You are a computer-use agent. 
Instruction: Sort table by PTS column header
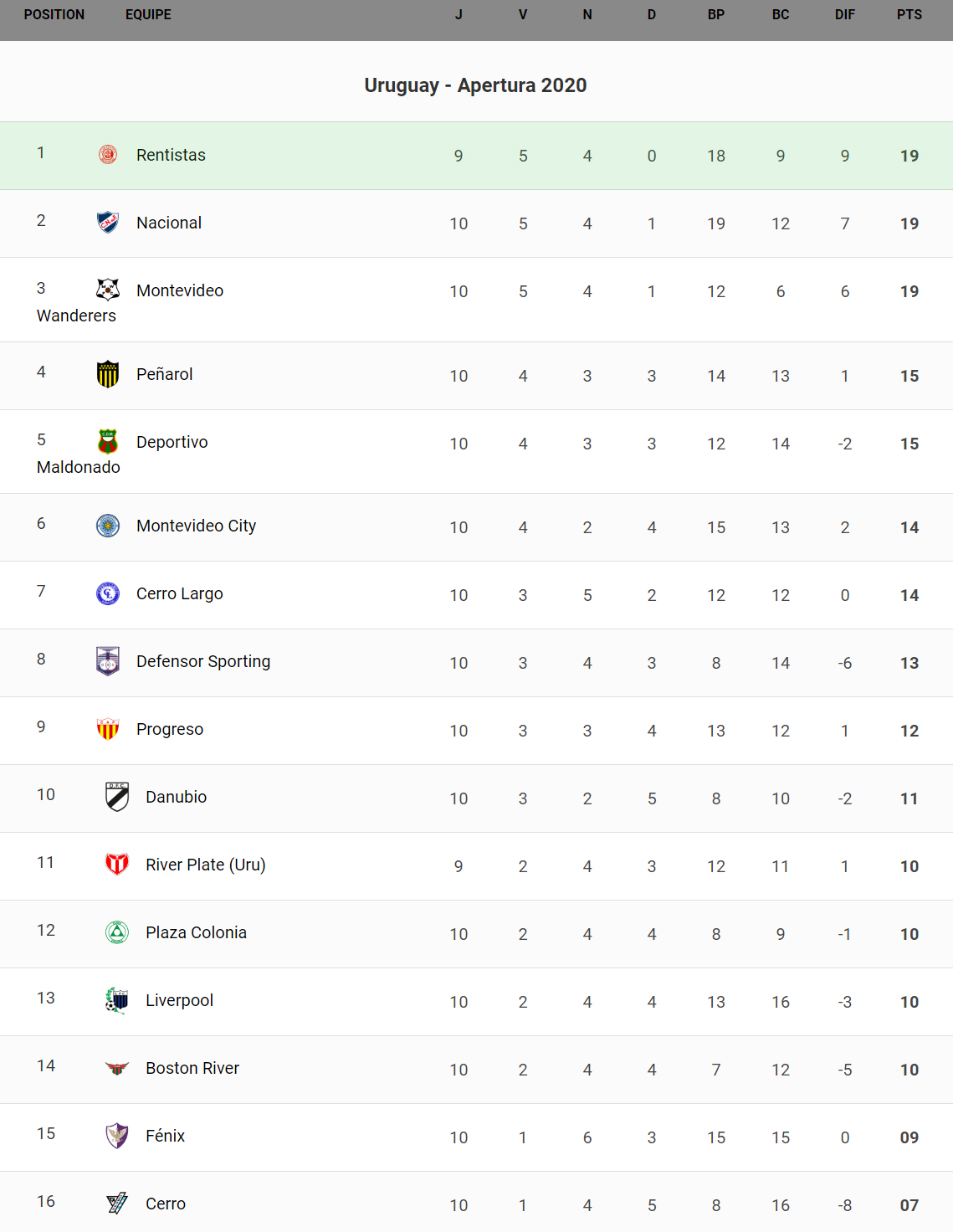pos(909,15)
